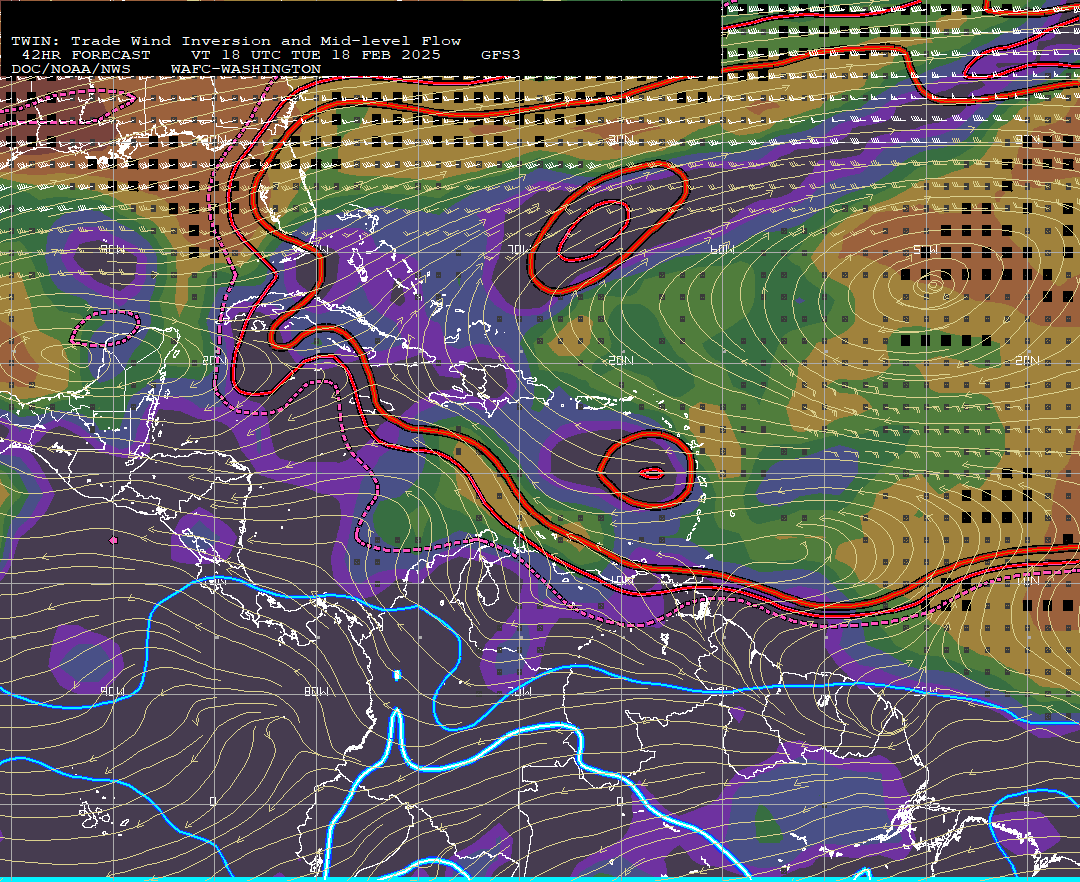This screenshot has height=882, width=1080.
Task: Click the '90W' label over the Pacific Ocean
Action: tap(112, 691)
